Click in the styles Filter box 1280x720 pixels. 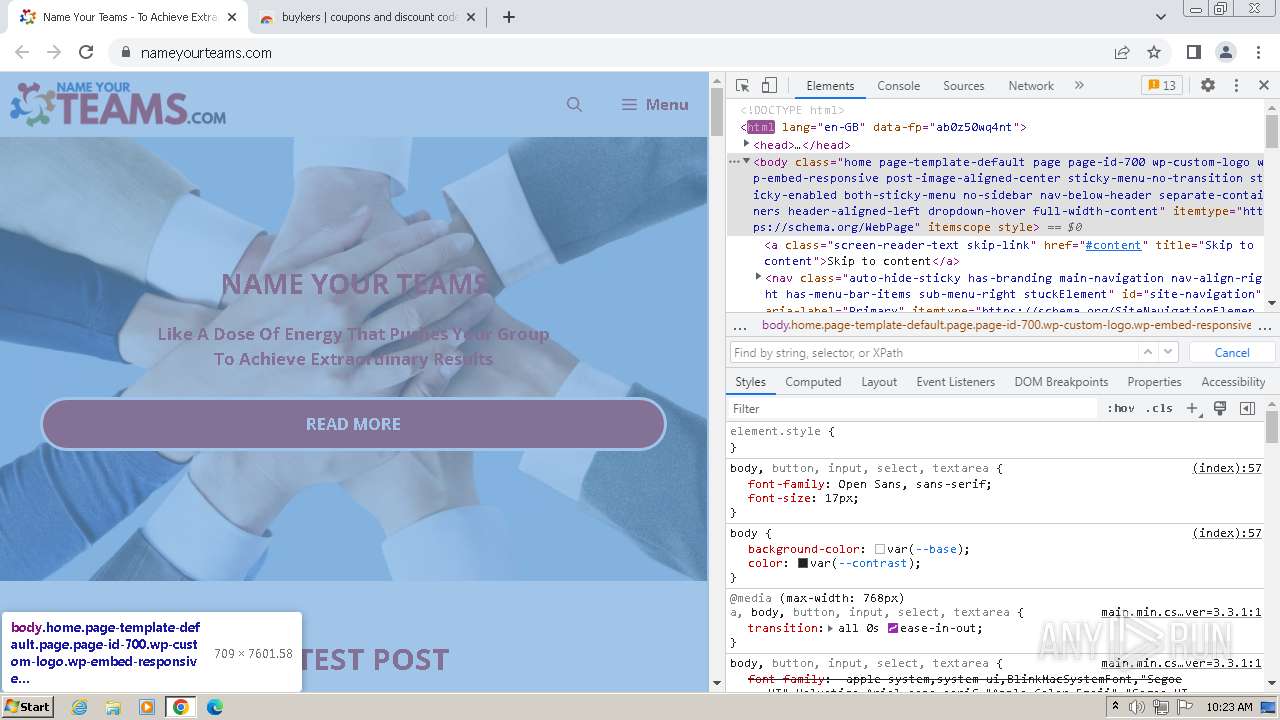tap(912, 409)
